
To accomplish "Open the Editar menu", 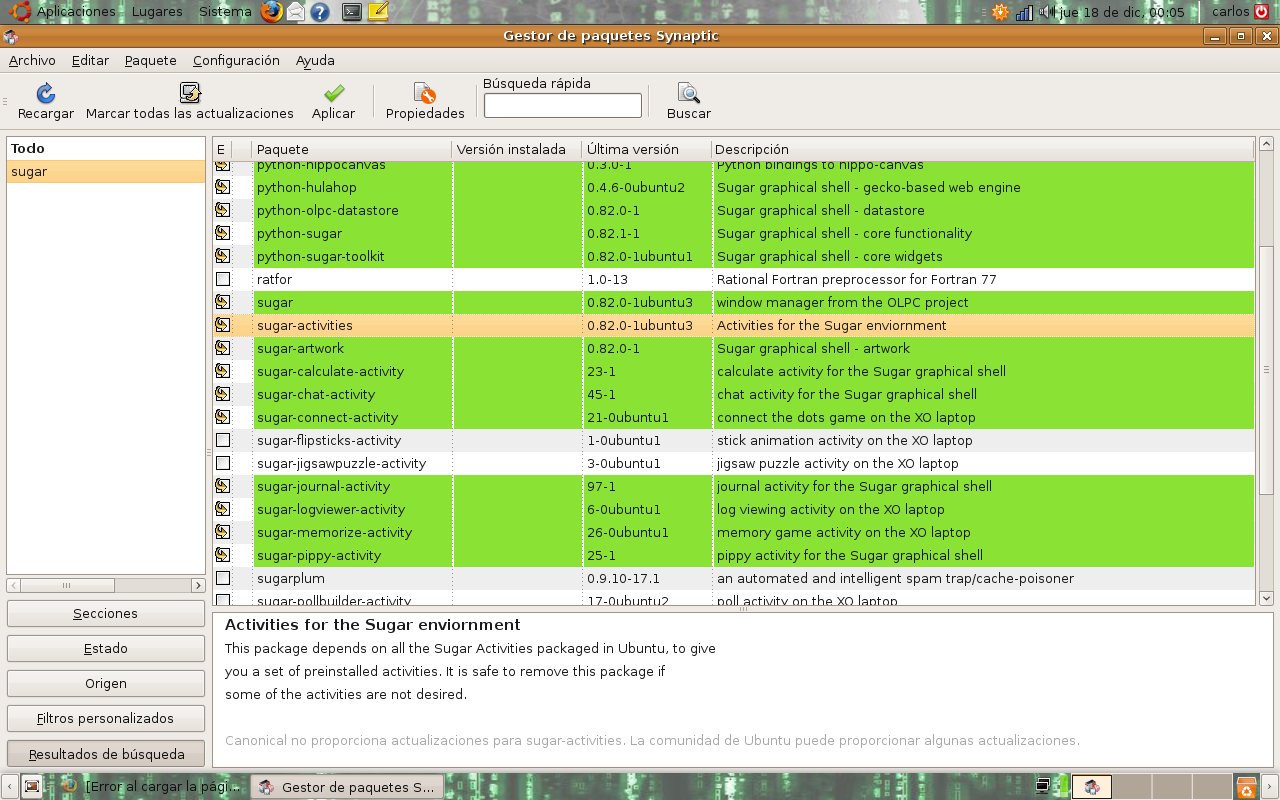I will click(90, 60).
